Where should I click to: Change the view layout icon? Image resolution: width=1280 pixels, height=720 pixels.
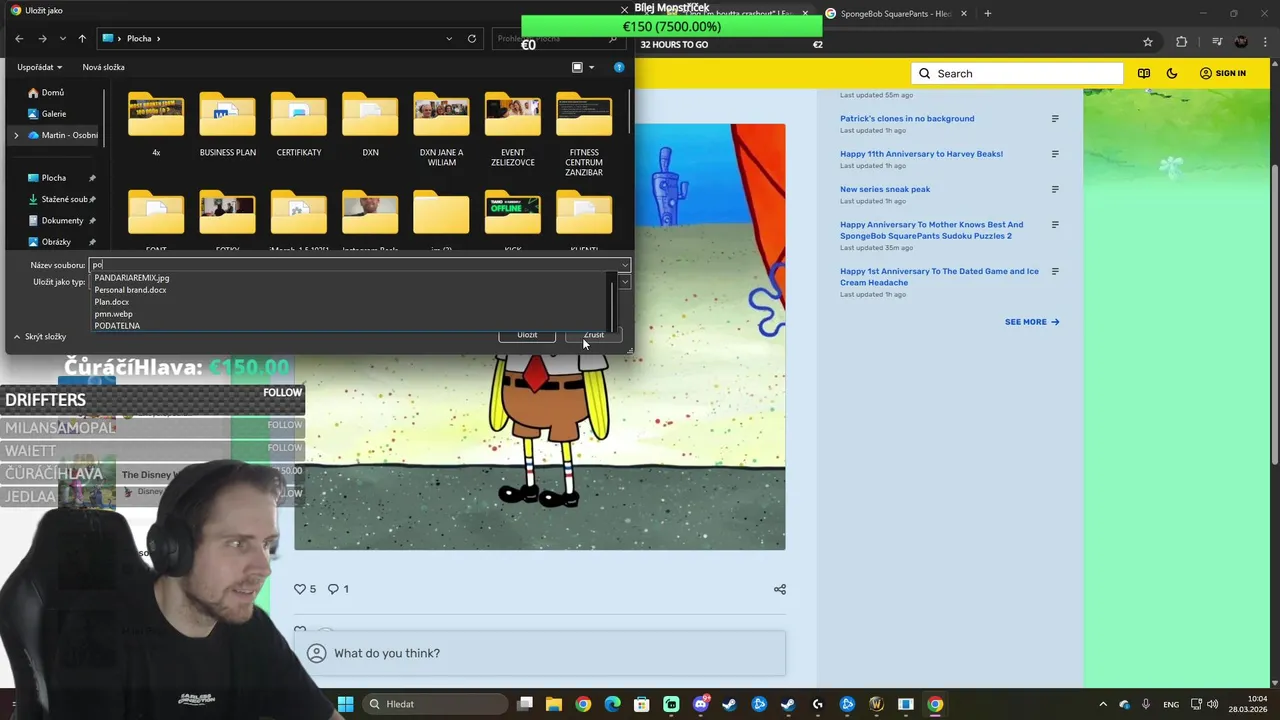(x=577, y=67)
